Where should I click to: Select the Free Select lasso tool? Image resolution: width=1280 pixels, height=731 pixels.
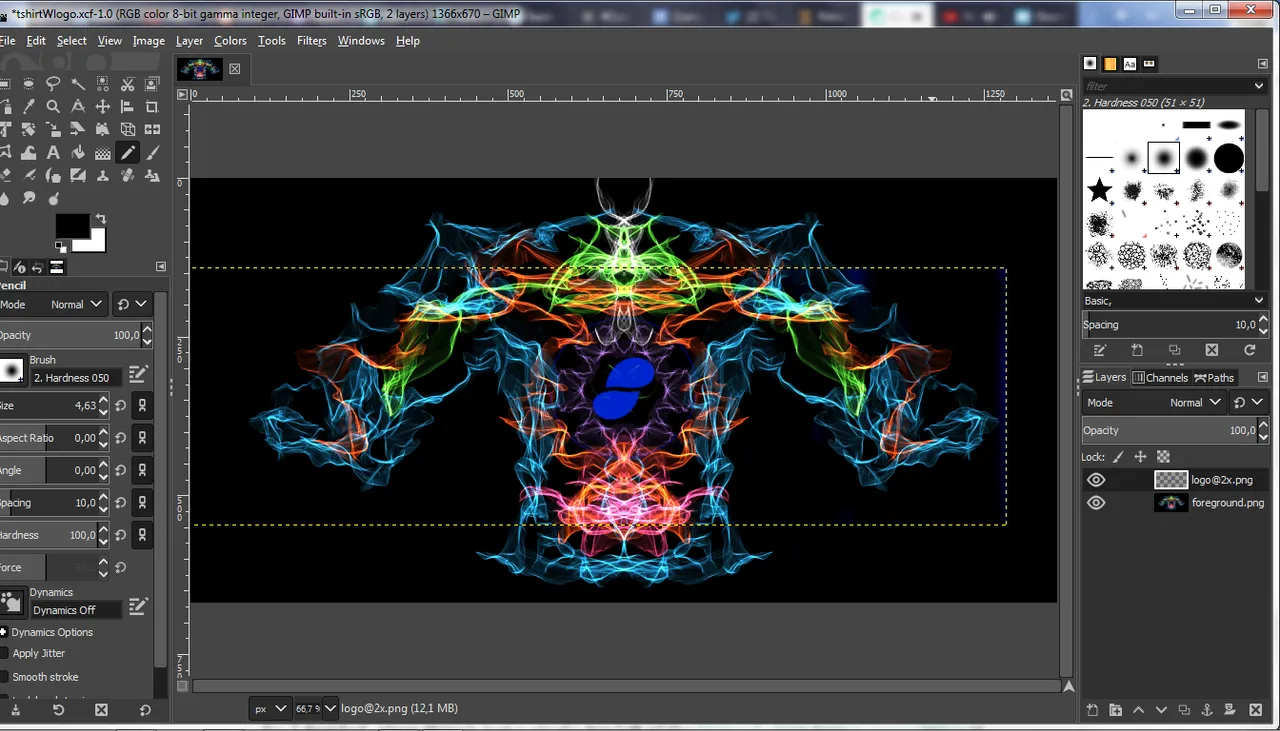[x=53, y=84]
